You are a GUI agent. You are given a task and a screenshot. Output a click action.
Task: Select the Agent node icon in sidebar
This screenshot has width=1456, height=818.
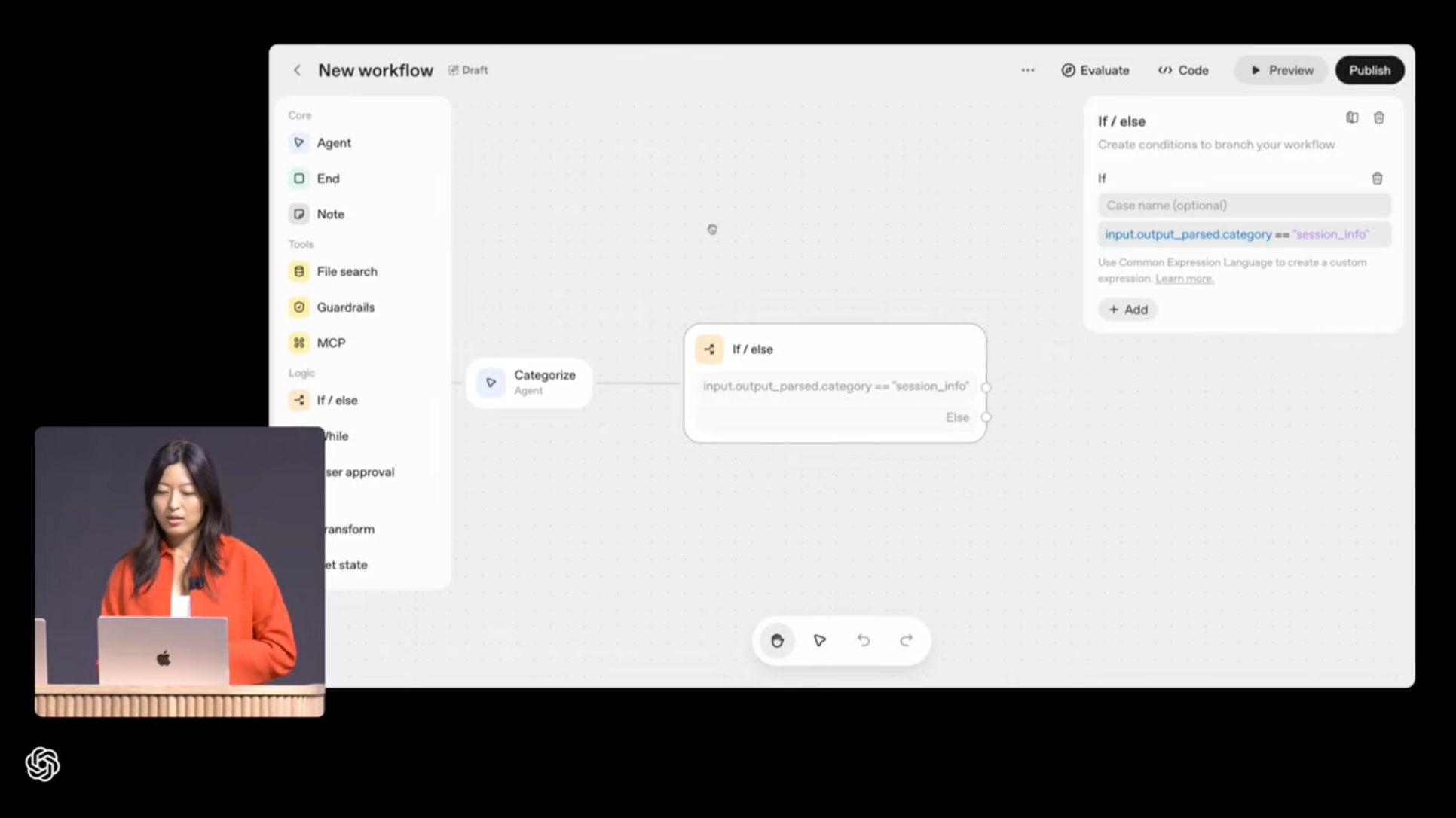299,142
